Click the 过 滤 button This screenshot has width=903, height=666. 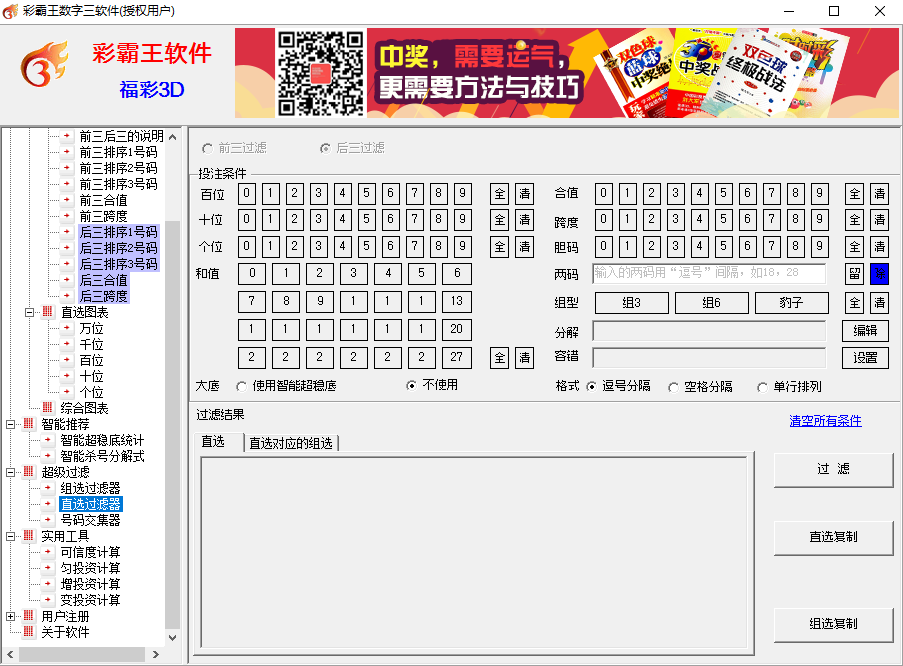pos(833,470)
